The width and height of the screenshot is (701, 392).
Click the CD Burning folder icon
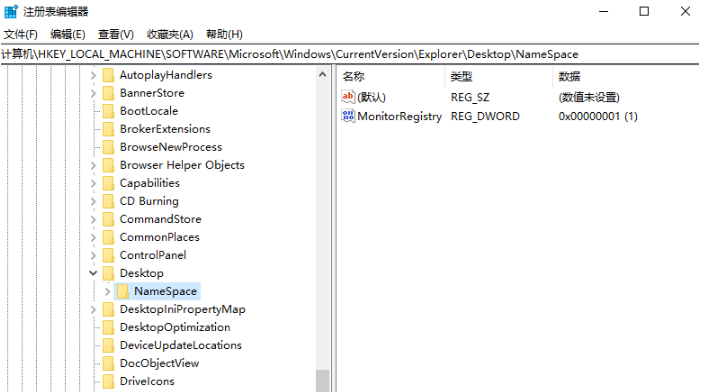[108, 201]
